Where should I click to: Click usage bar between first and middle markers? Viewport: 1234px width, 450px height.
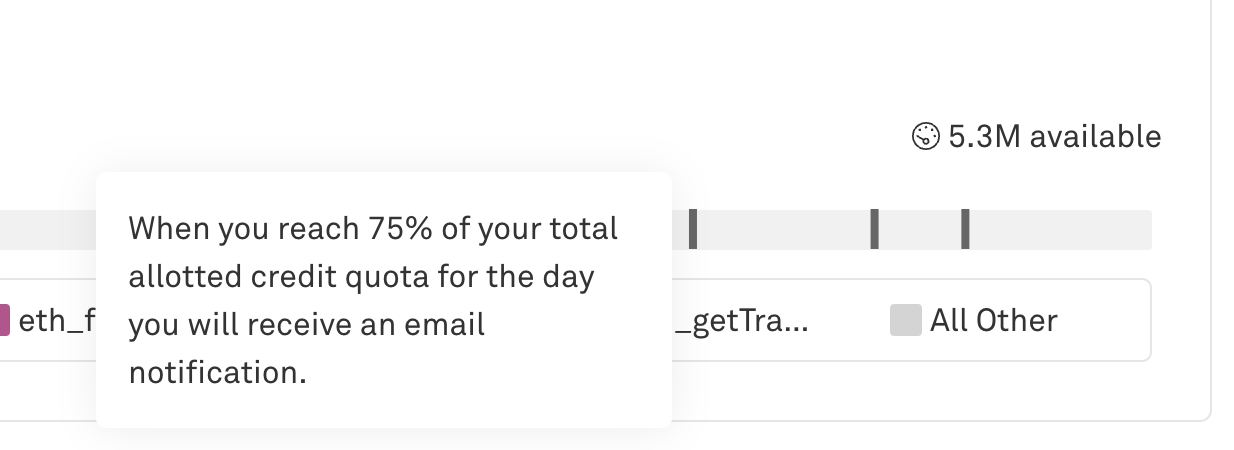pos(783,229)
